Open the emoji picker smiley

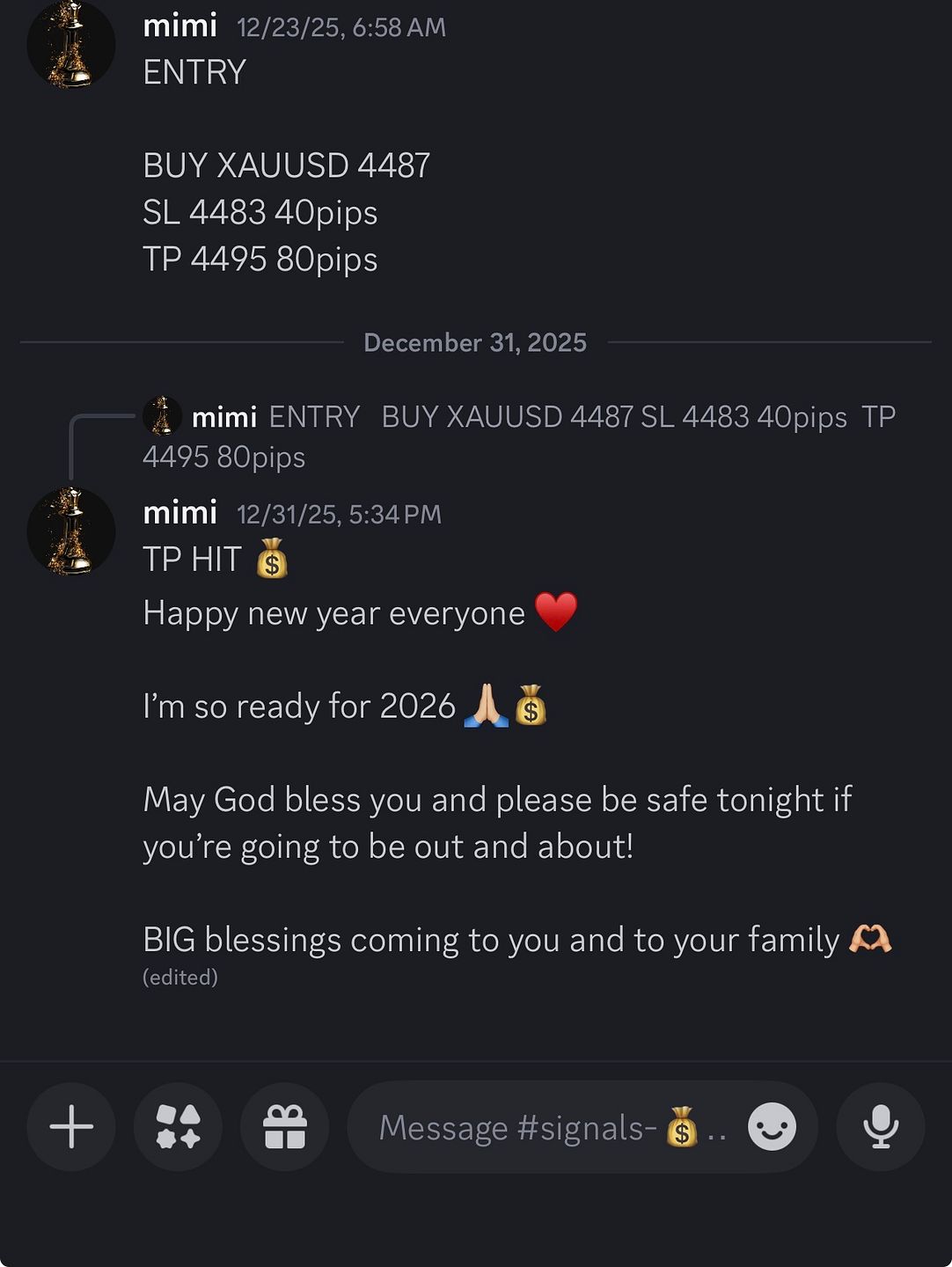(x=772, y=1127)
